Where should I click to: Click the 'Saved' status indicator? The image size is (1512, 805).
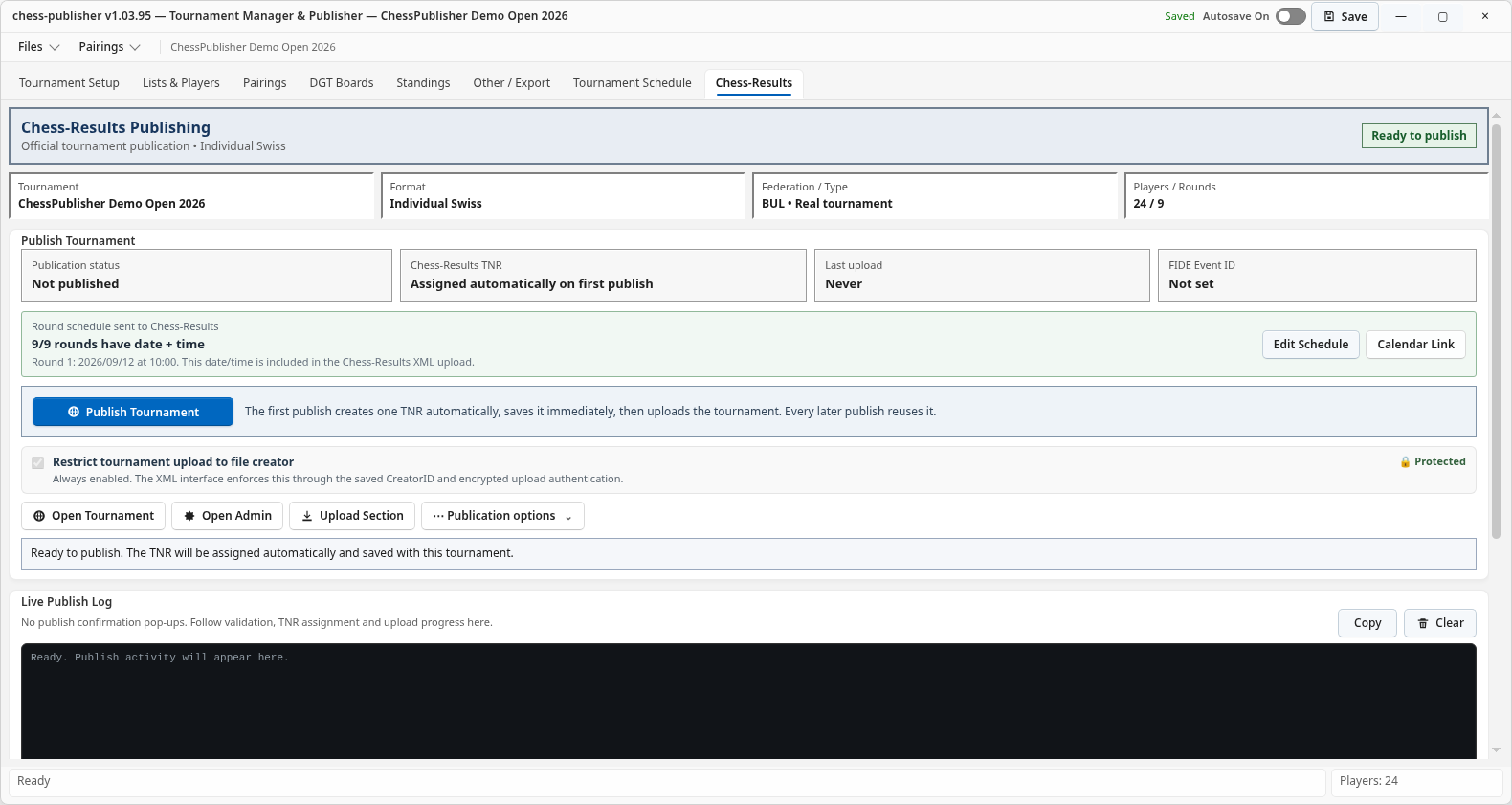(1180, 16)
